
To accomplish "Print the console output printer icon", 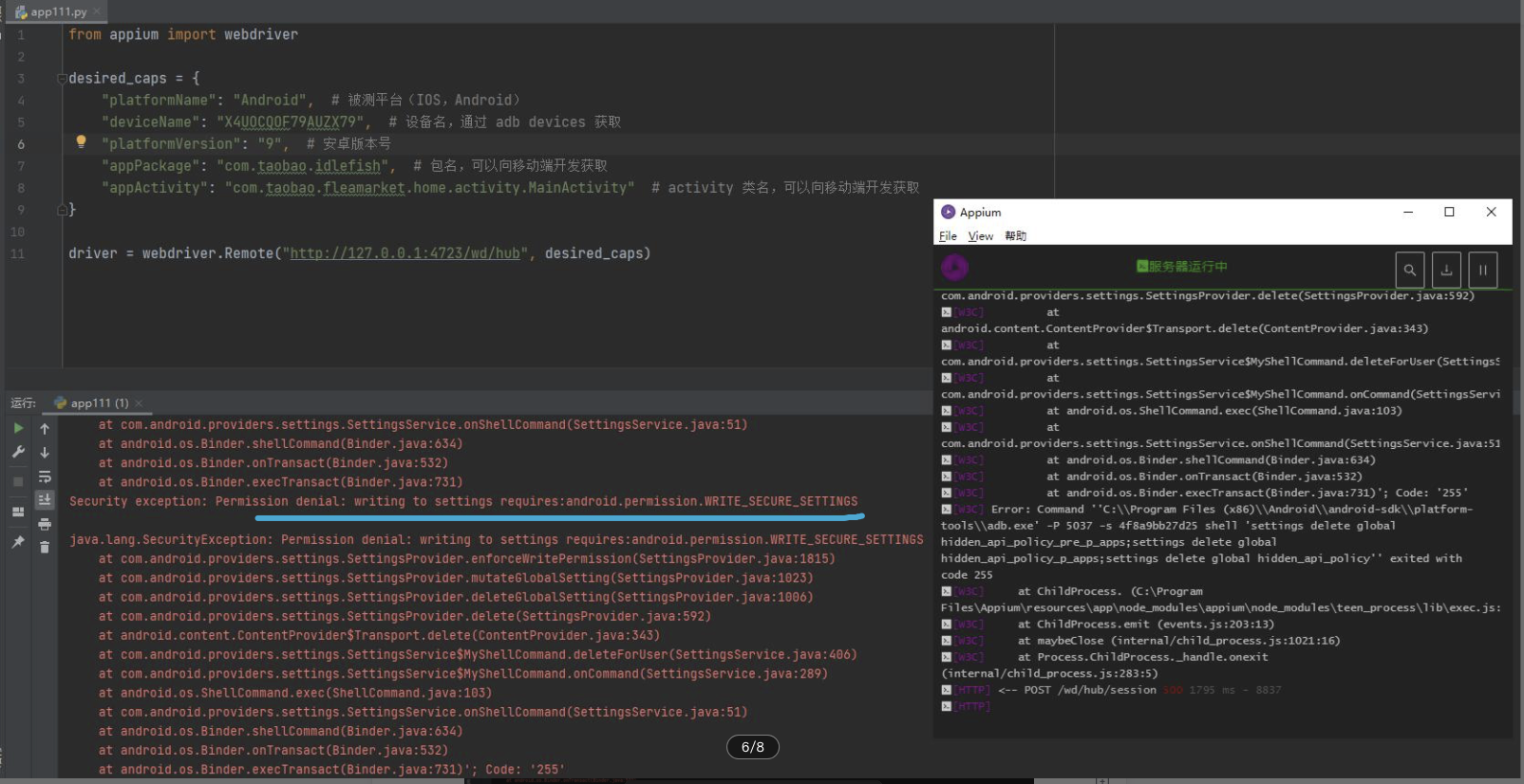I will coord(45,524).
